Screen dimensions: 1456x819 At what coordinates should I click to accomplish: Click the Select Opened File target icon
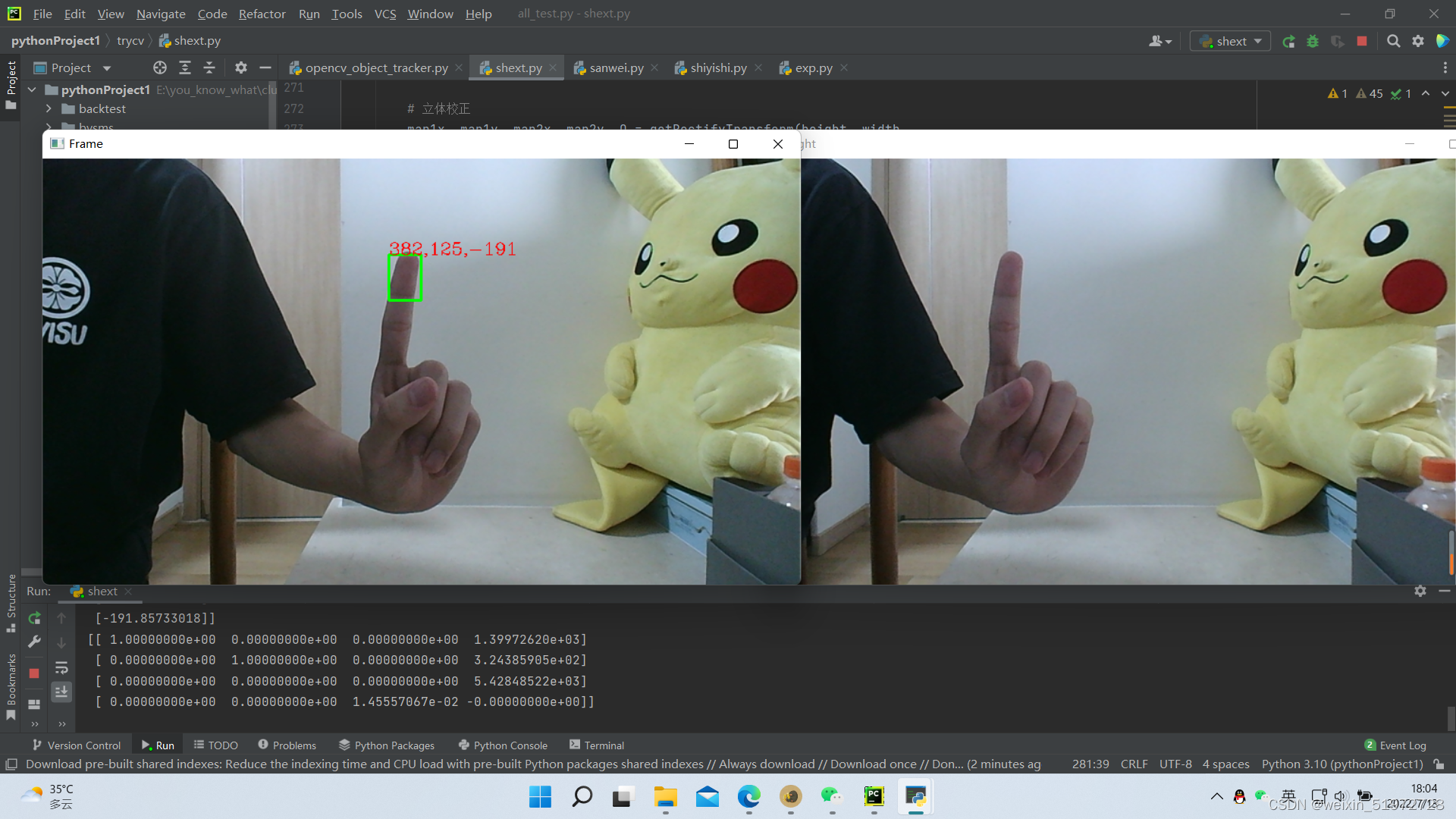click(159, 67)
